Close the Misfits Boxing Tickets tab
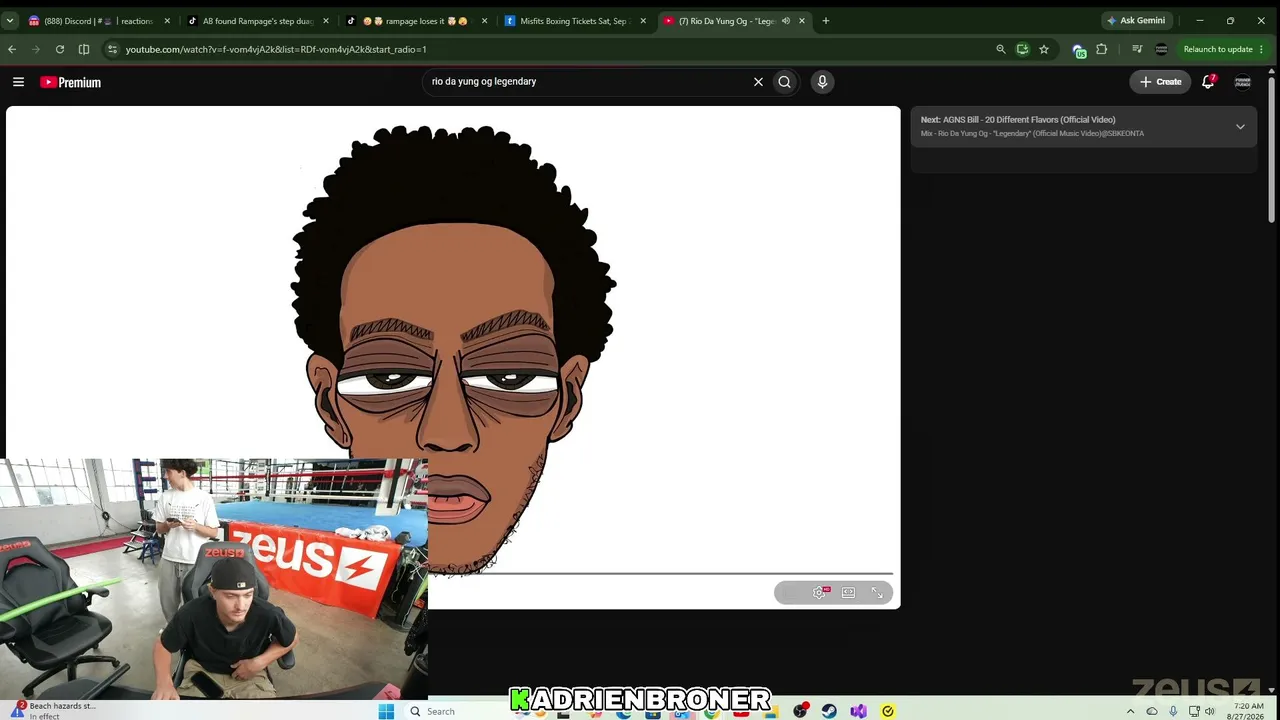The height and width of the screenshot is (720, 1280). [643, 21]
